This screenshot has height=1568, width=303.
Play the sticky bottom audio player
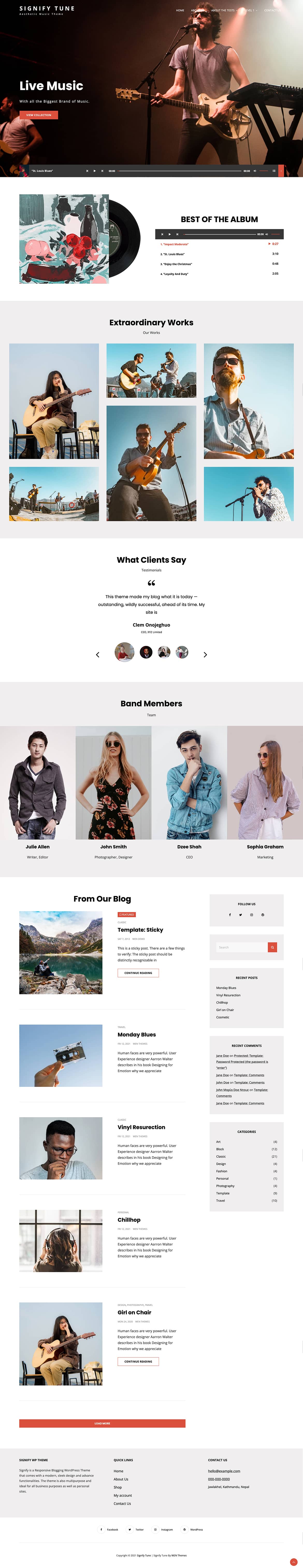pos(95,171)
